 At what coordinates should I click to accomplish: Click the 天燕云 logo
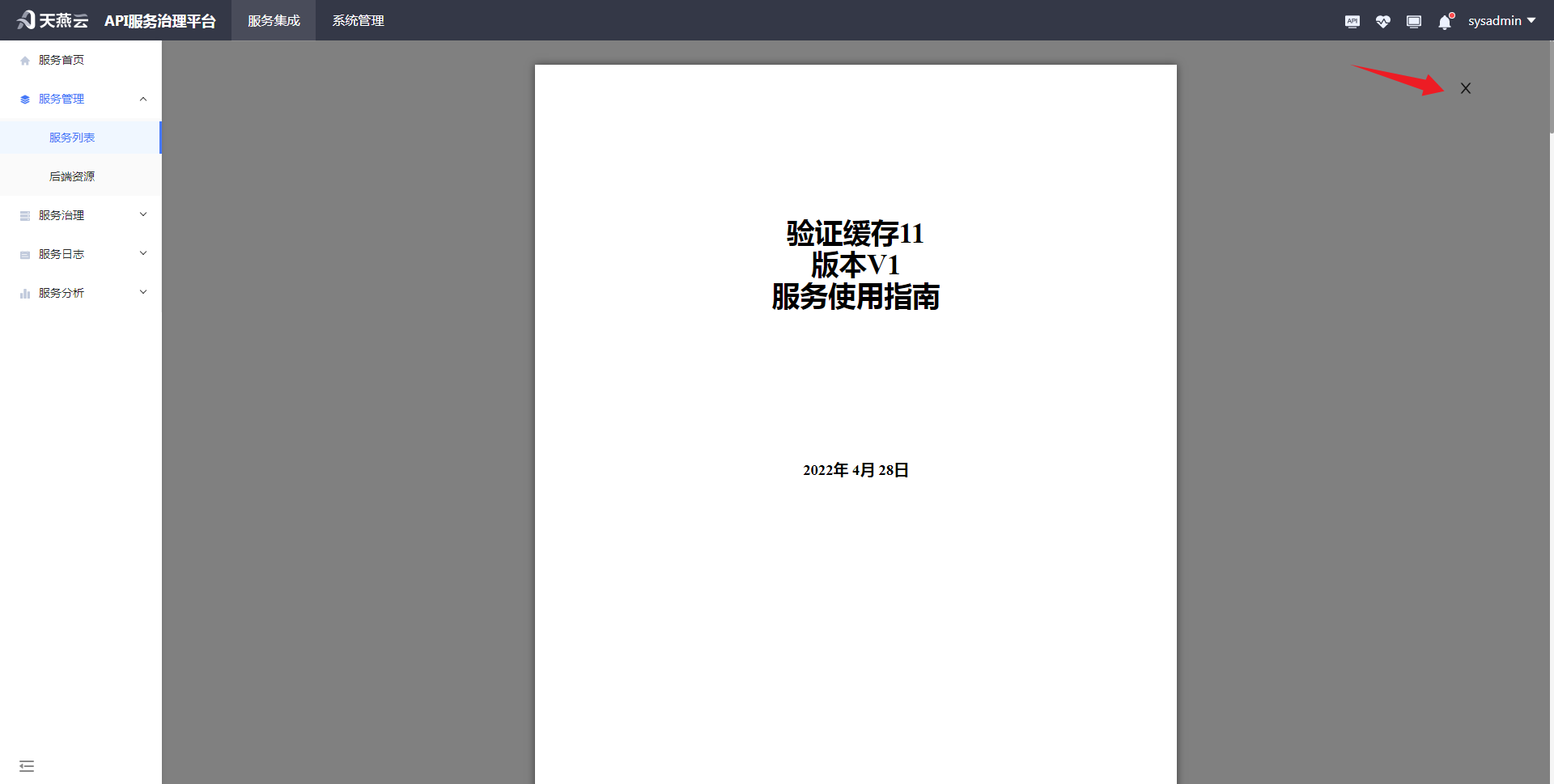click(53, 20)
